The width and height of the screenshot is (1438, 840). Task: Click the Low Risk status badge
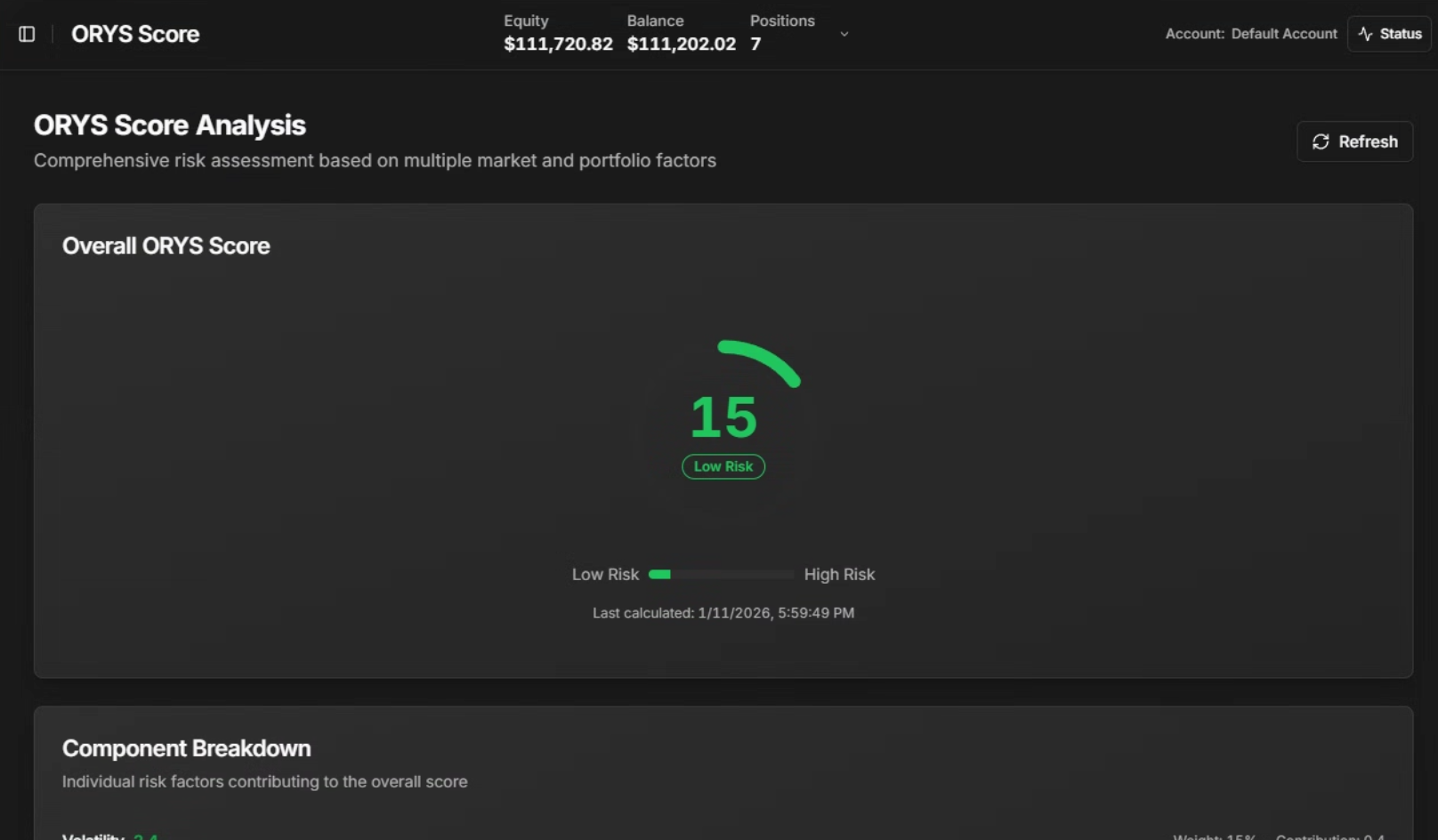click(x=723, y=466)
